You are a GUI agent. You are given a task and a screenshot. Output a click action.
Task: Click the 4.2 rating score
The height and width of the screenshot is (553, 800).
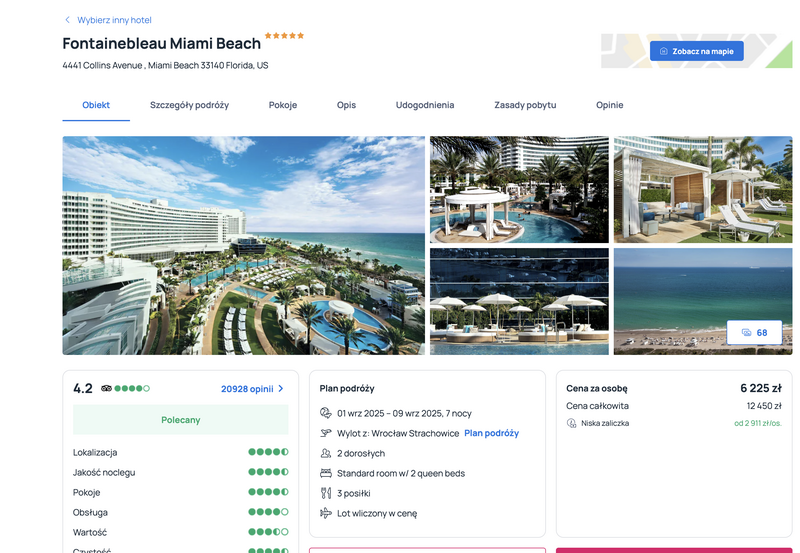(x=83, y=389)
